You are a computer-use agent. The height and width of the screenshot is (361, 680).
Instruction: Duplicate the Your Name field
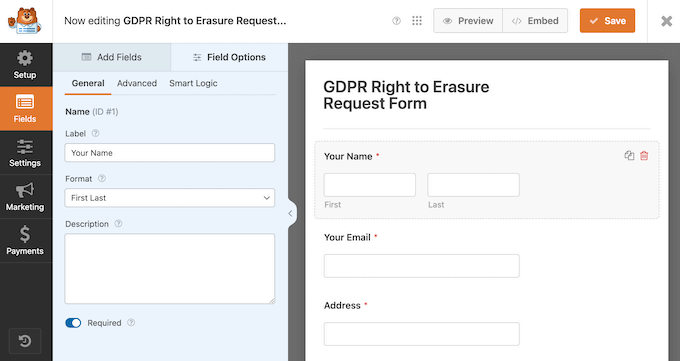point(629,155)
